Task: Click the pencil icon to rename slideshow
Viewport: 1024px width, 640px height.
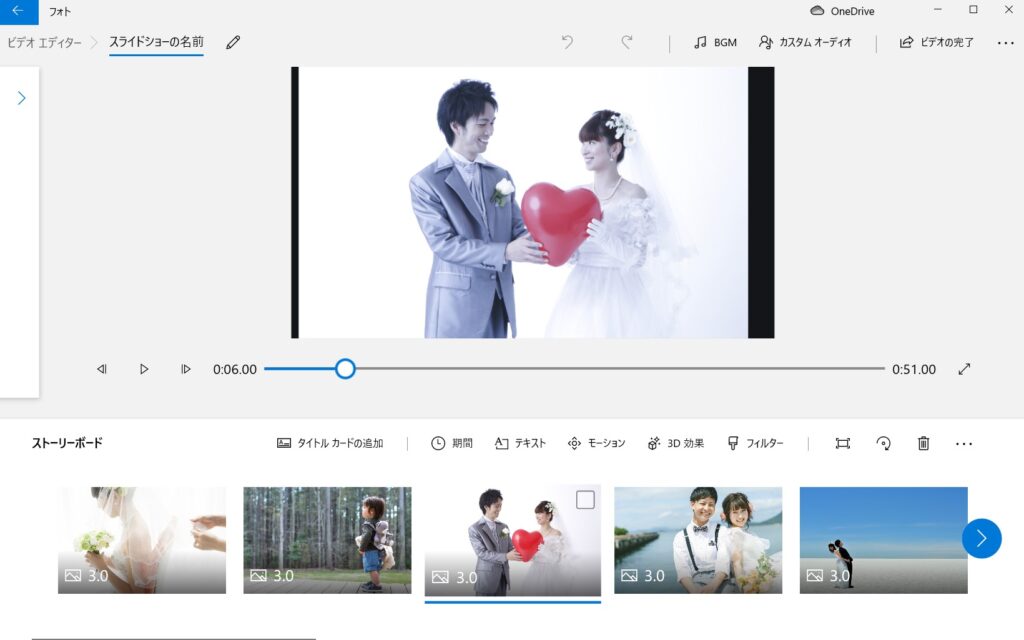Action: coord(233,43)
